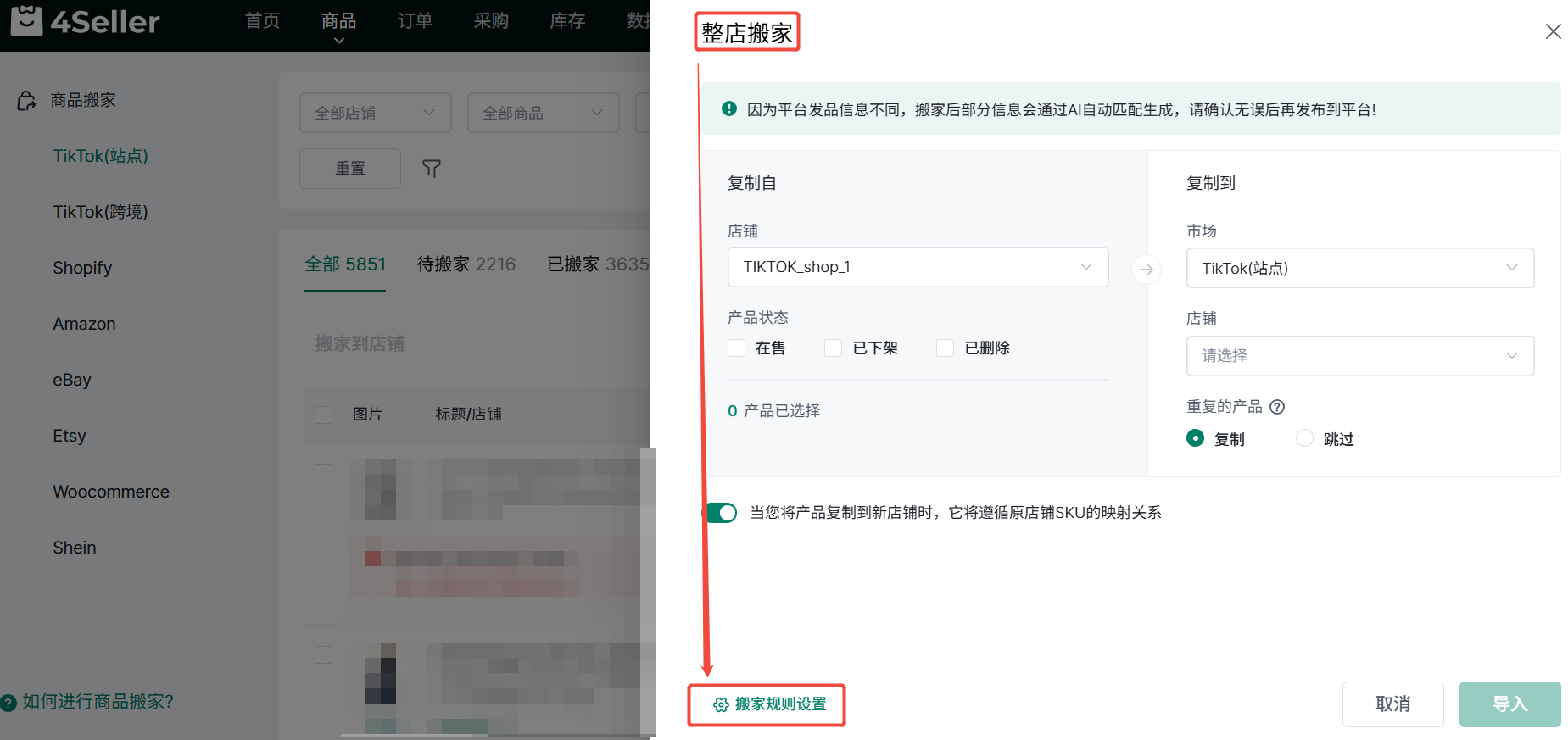Tick the first product row checkbox
The width and height of the screenshot is (1568, 740).
pos(323,472)
